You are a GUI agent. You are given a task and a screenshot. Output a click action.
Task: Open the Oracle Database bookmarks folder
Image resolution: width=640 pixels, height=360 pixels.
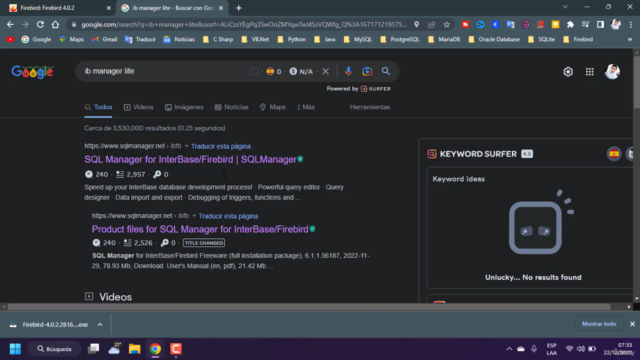[494, 39]
